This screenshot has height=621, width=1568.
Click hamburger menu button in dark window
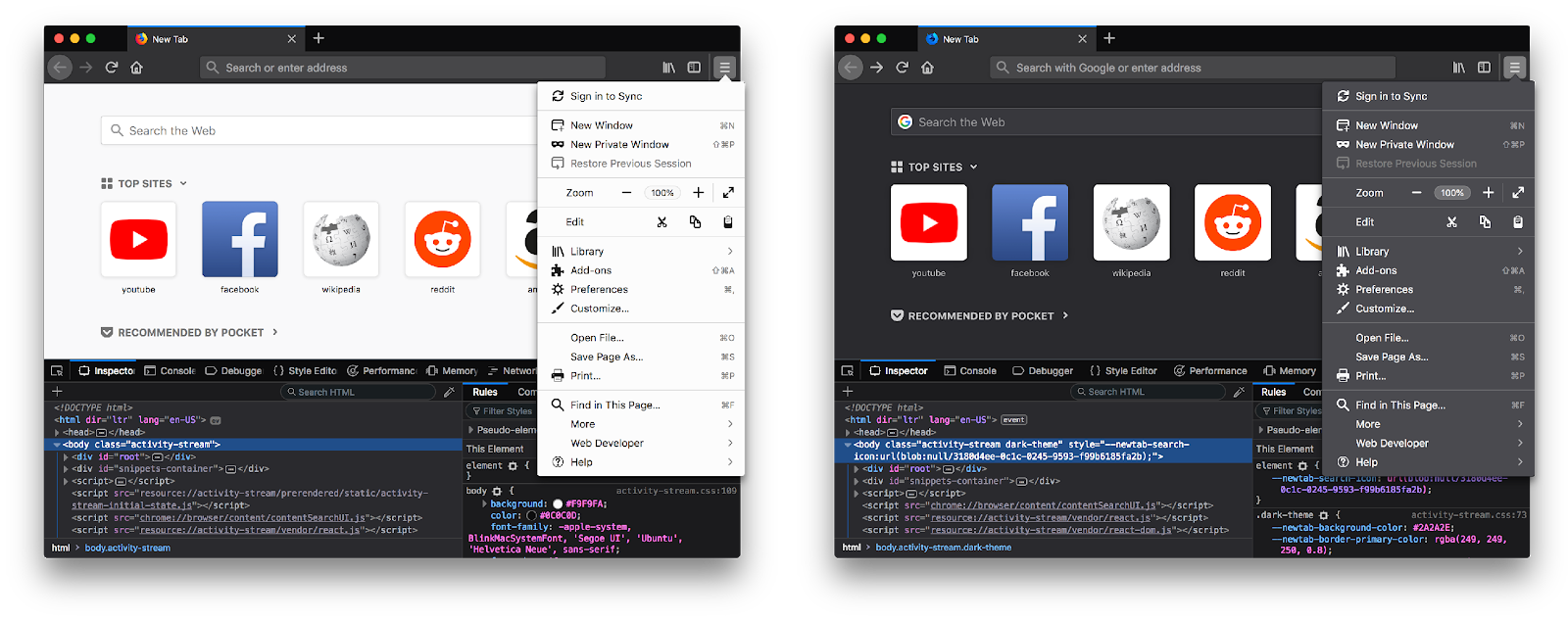(1514, 68)
